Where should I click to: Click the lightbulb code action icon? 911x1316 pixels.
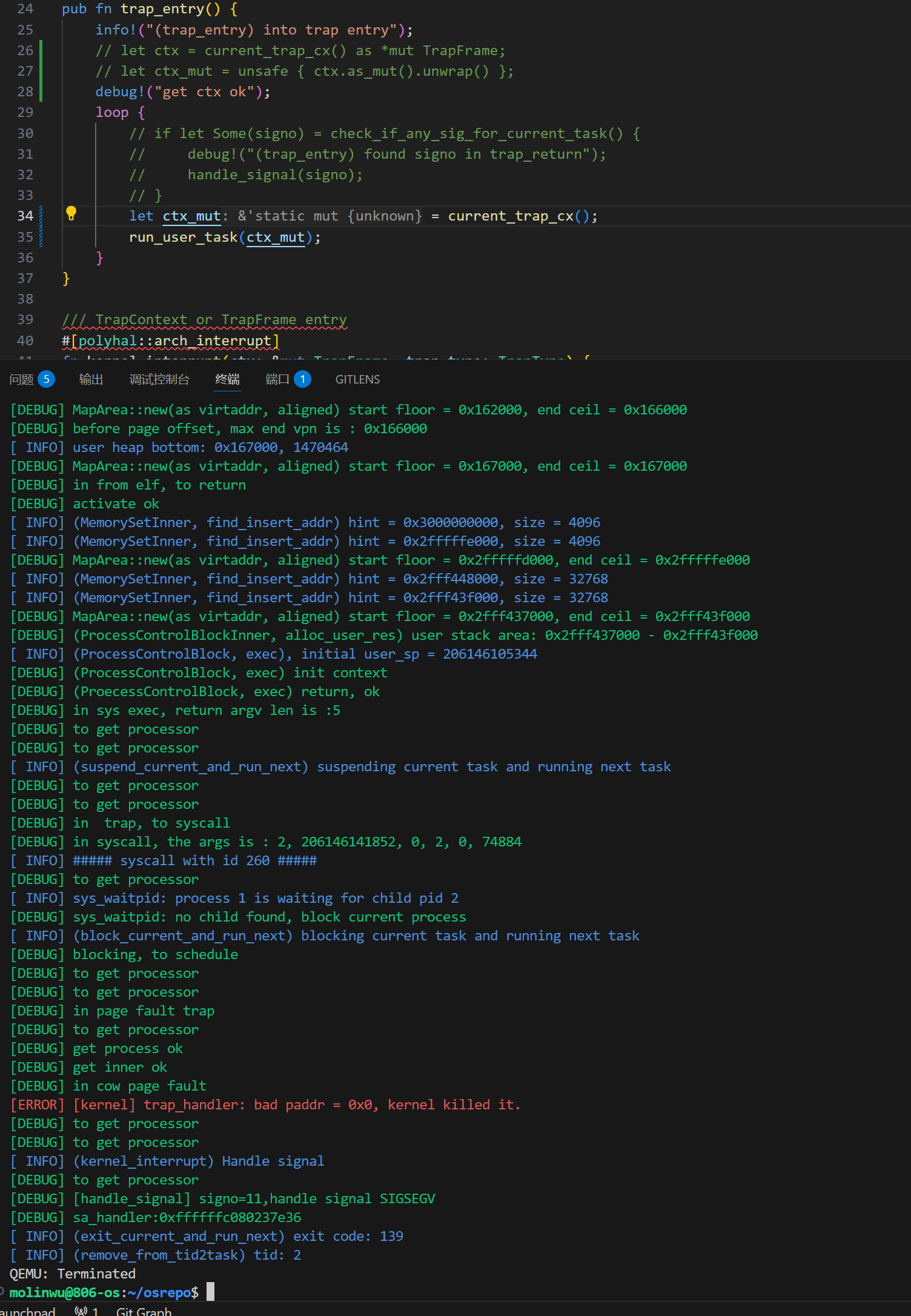click(x=71, y=213)
